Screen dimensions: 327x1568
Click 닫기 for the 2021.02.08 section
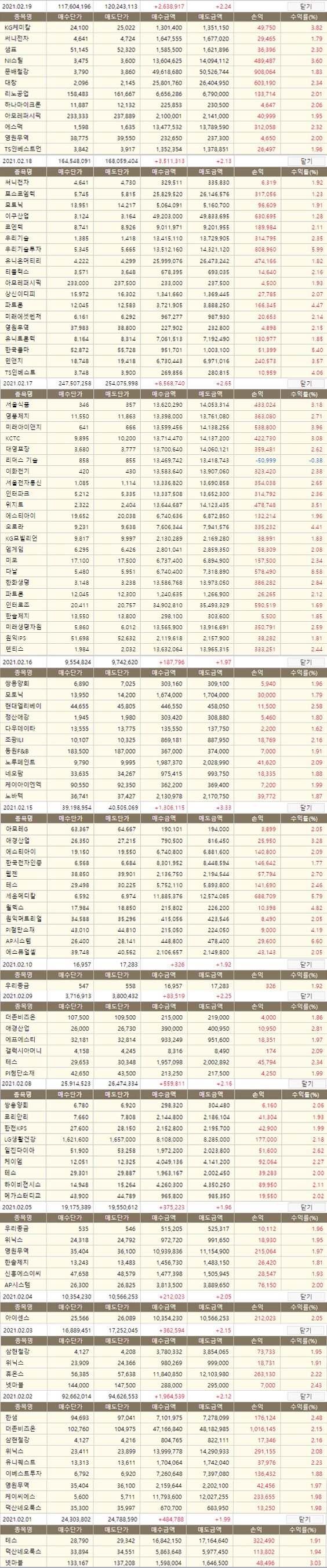click(x=306, y=1084)
